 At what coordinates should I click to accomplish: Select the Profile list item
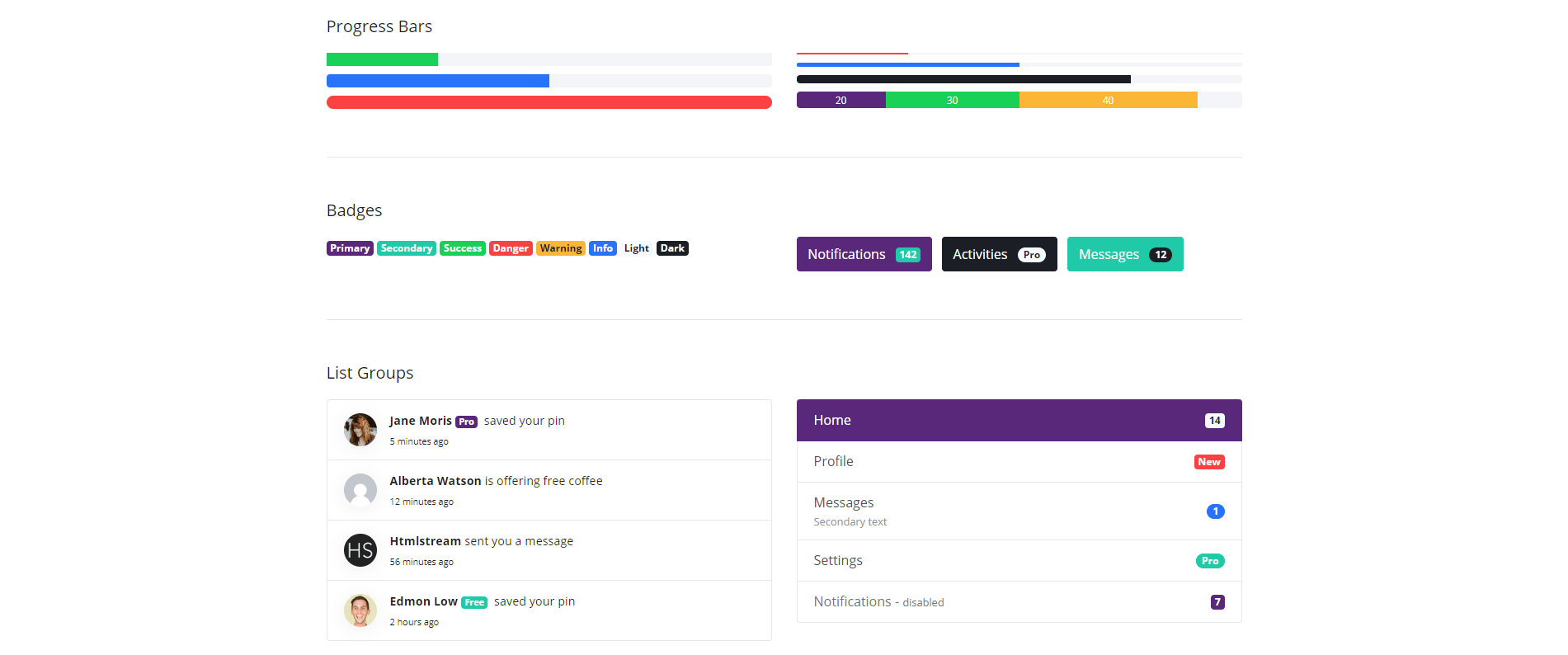coord(1019,462)
